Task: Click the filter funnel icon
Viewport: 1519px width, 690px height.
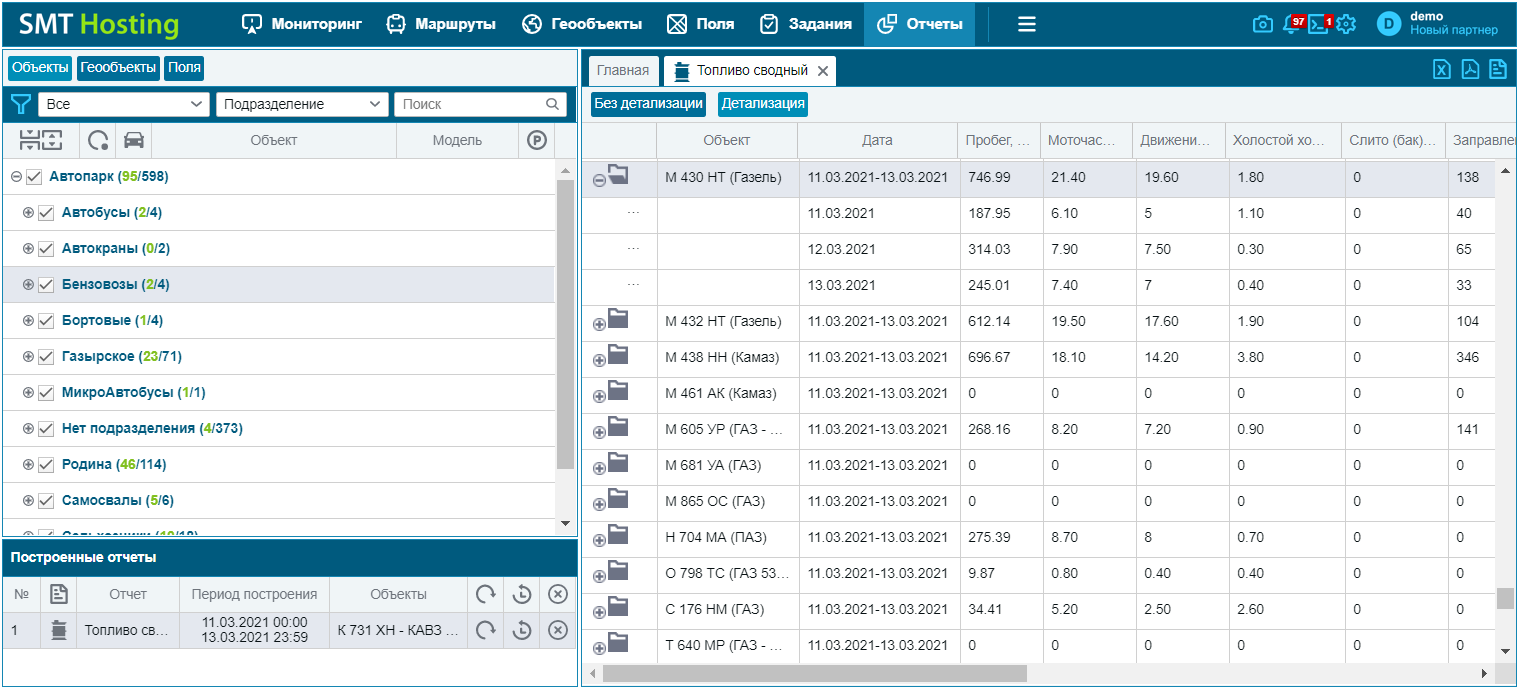Action: tap(20, 104)
